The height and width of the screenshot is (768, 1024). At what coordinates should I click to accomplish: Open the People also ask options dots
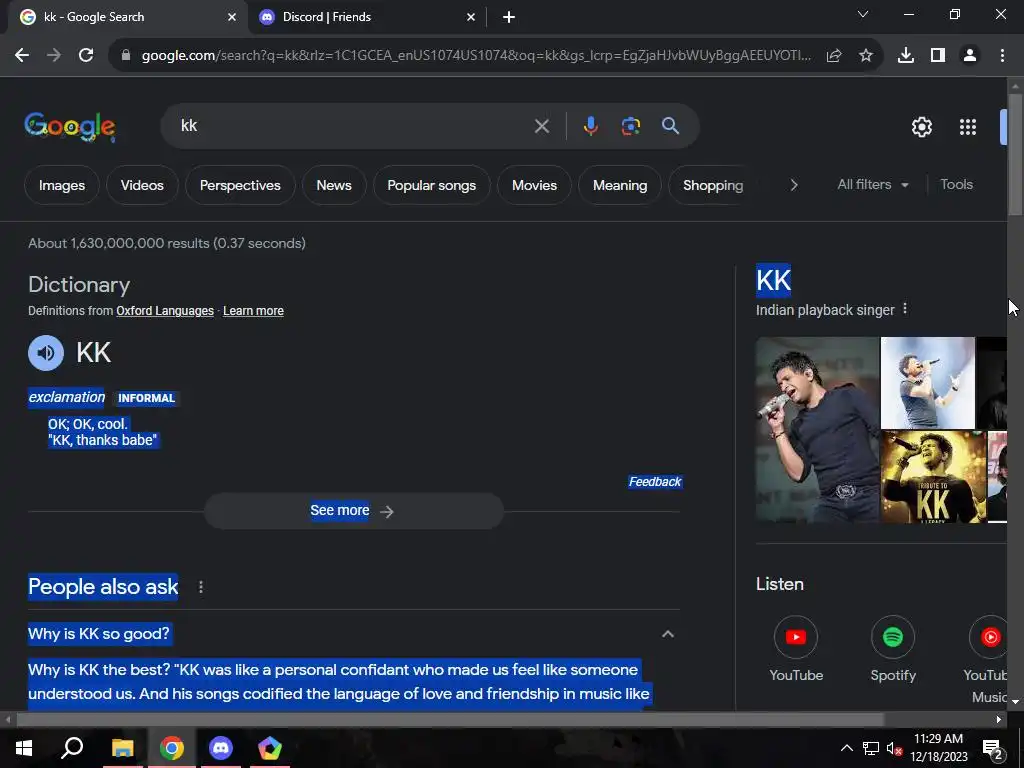point(200,587)
